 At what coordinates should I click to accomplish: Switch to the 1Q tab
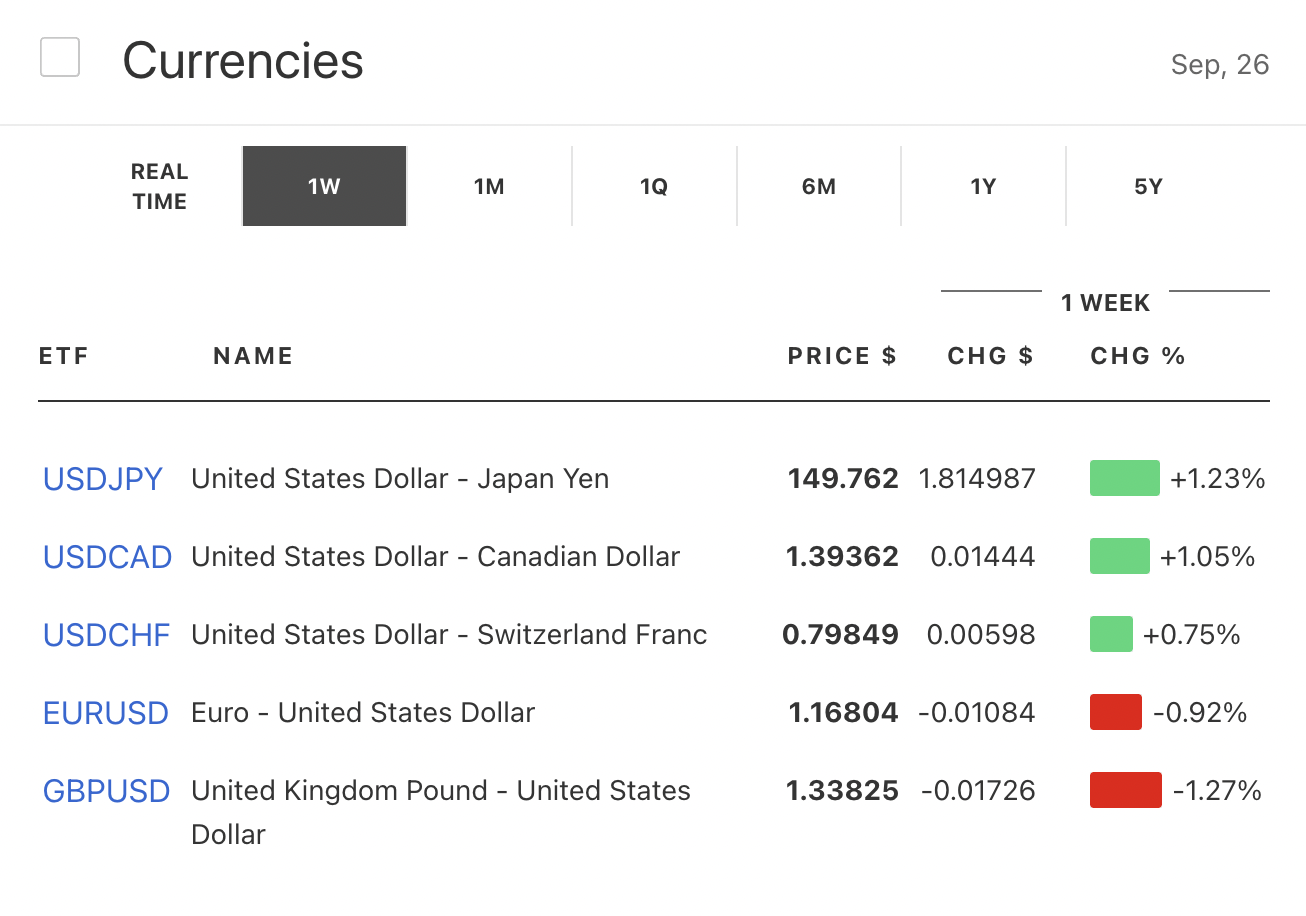(654, 187)
